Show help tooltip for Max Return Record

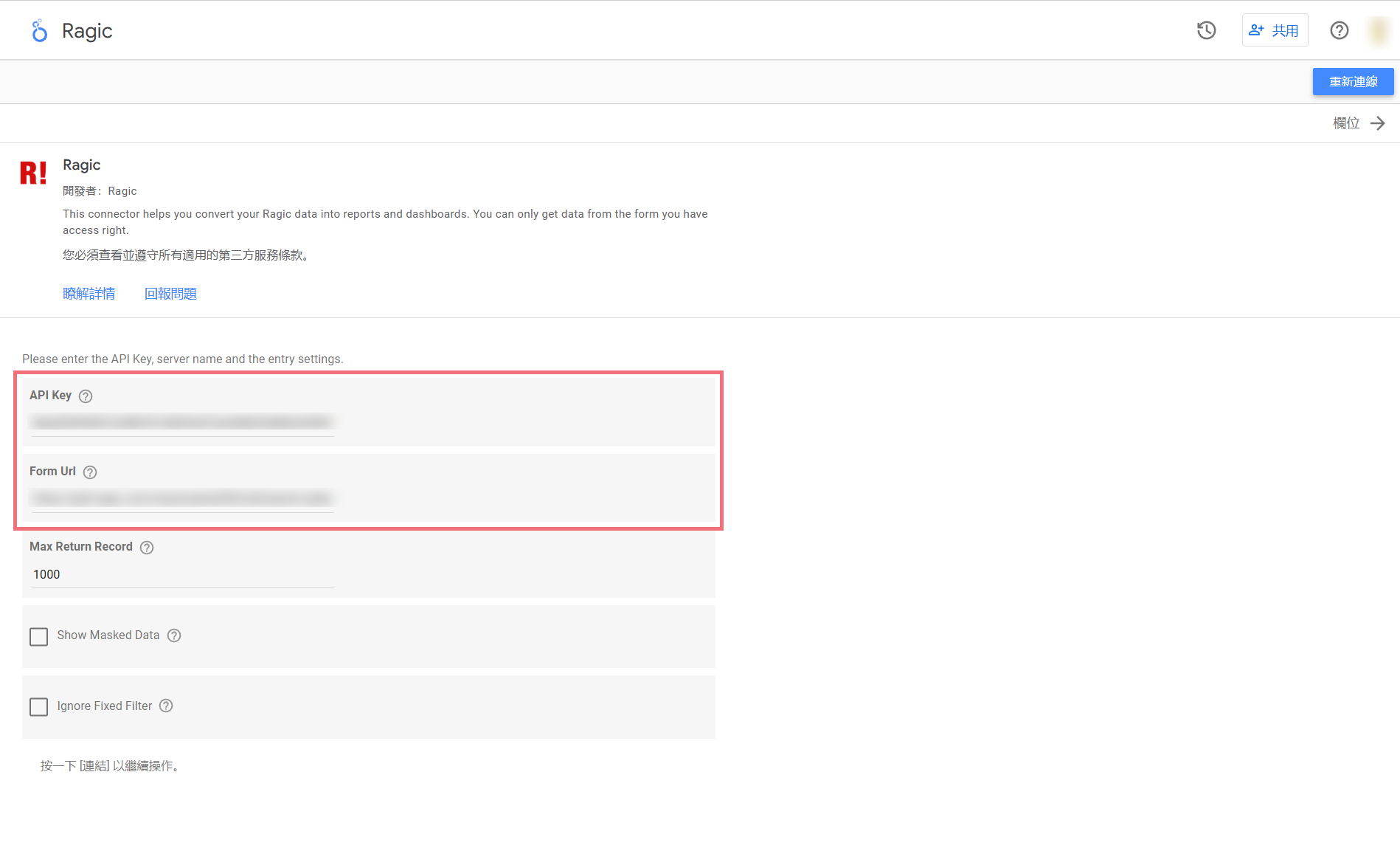point(147,548)
